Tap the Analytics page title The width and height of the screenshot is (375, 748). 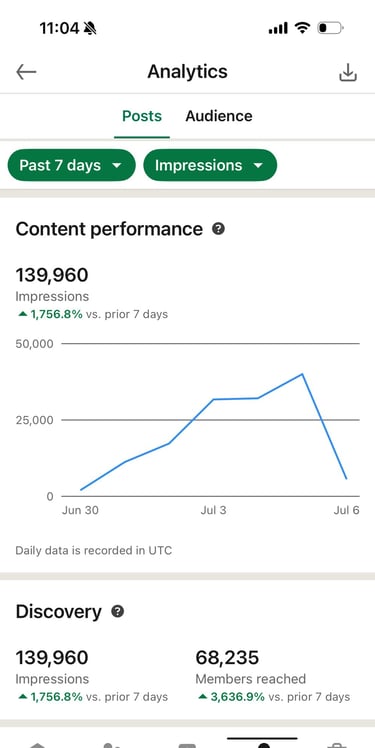click(188, 72)
